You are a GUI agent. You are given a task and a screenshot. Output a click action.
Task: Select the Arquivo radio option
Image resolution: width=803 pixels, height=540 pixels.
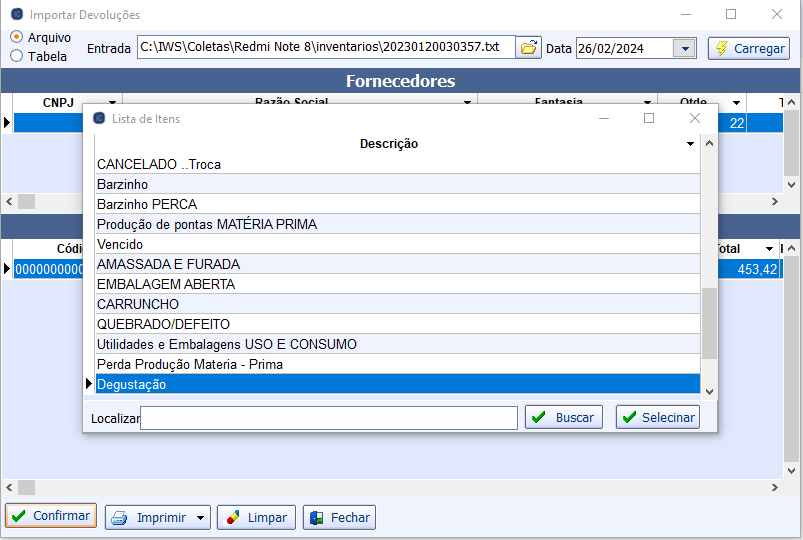coord(17,37)
